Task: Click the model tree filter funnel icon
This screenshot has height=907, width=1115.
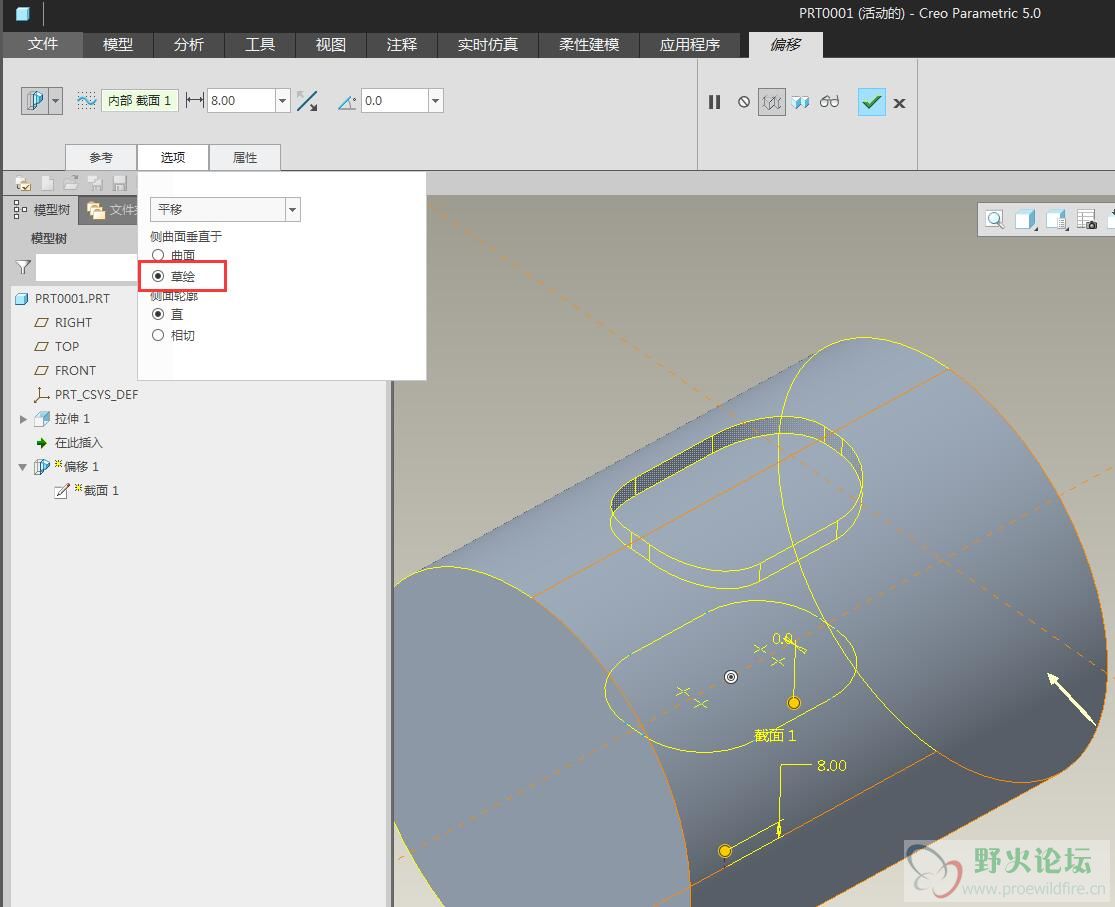Action: point(23,267)
